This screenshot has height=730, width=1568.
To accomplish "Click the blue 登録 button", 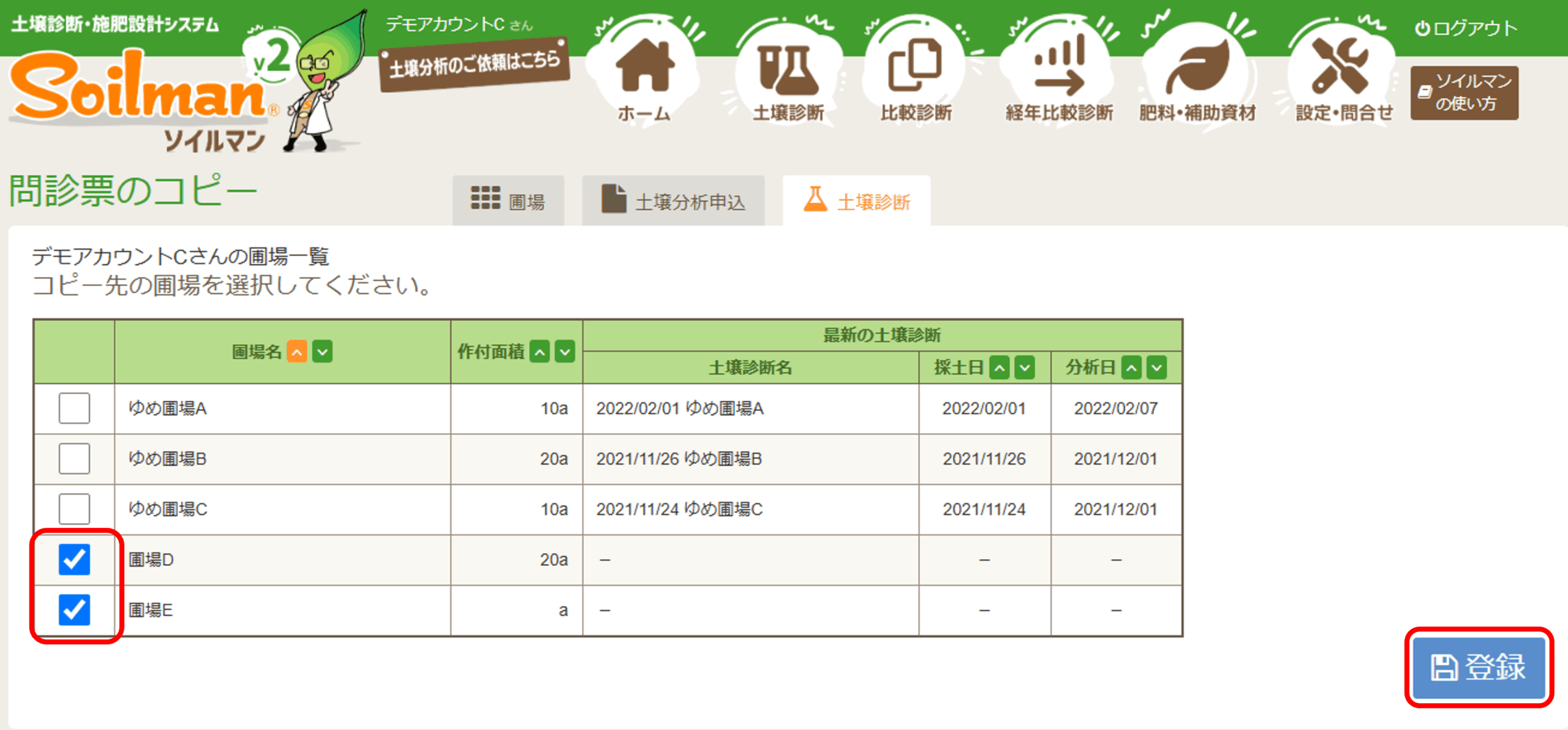I will click(x=1478, y=667).
